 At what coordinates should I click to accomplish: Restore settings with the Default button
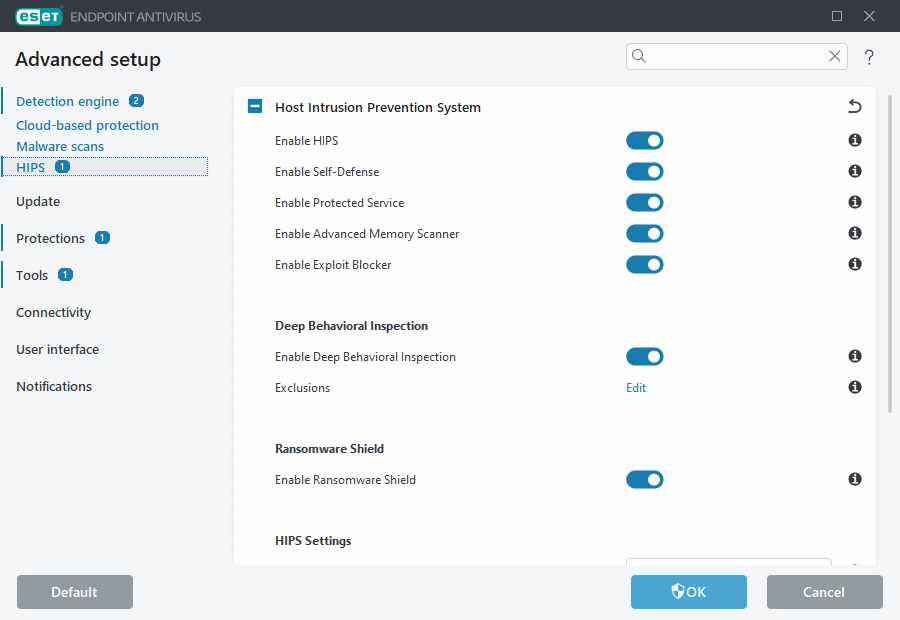pyautogui.click(x=74, y=591)
